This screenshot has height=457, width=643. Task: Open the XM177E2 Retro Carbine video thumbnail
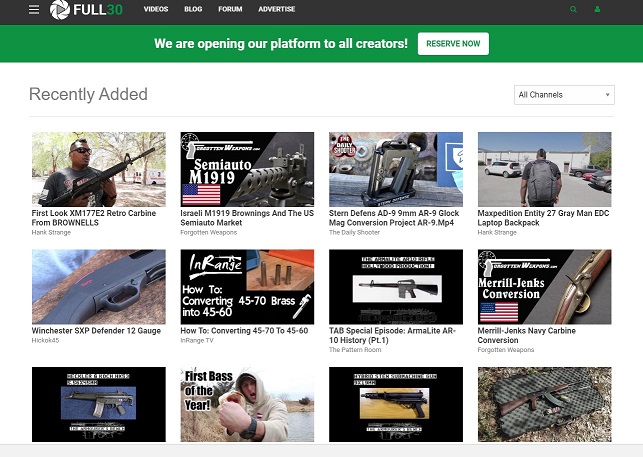point(99,169)
